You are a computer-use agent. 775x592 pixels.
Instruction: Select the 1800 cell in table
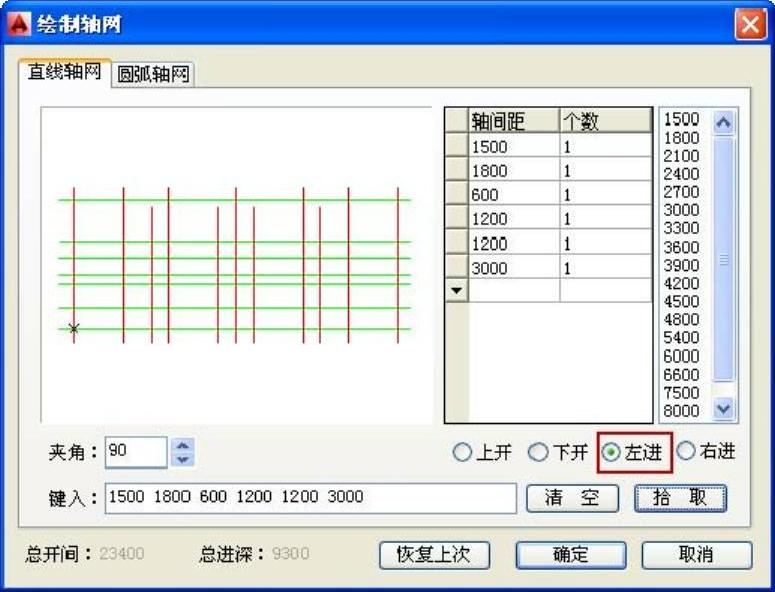[x=514, y=170]
